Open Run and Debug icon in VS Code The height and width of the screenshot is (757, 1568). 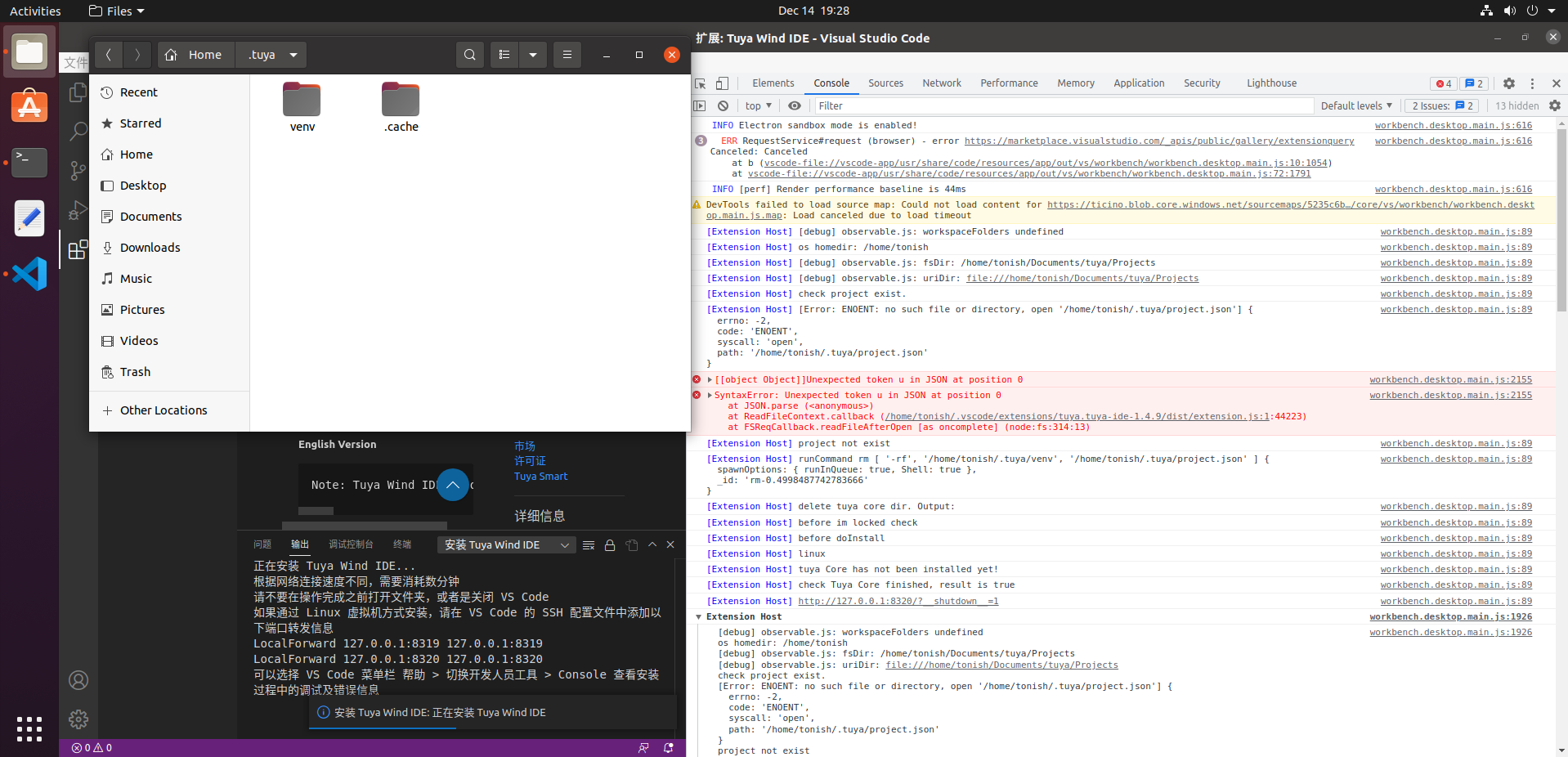(x=78, y=210)
